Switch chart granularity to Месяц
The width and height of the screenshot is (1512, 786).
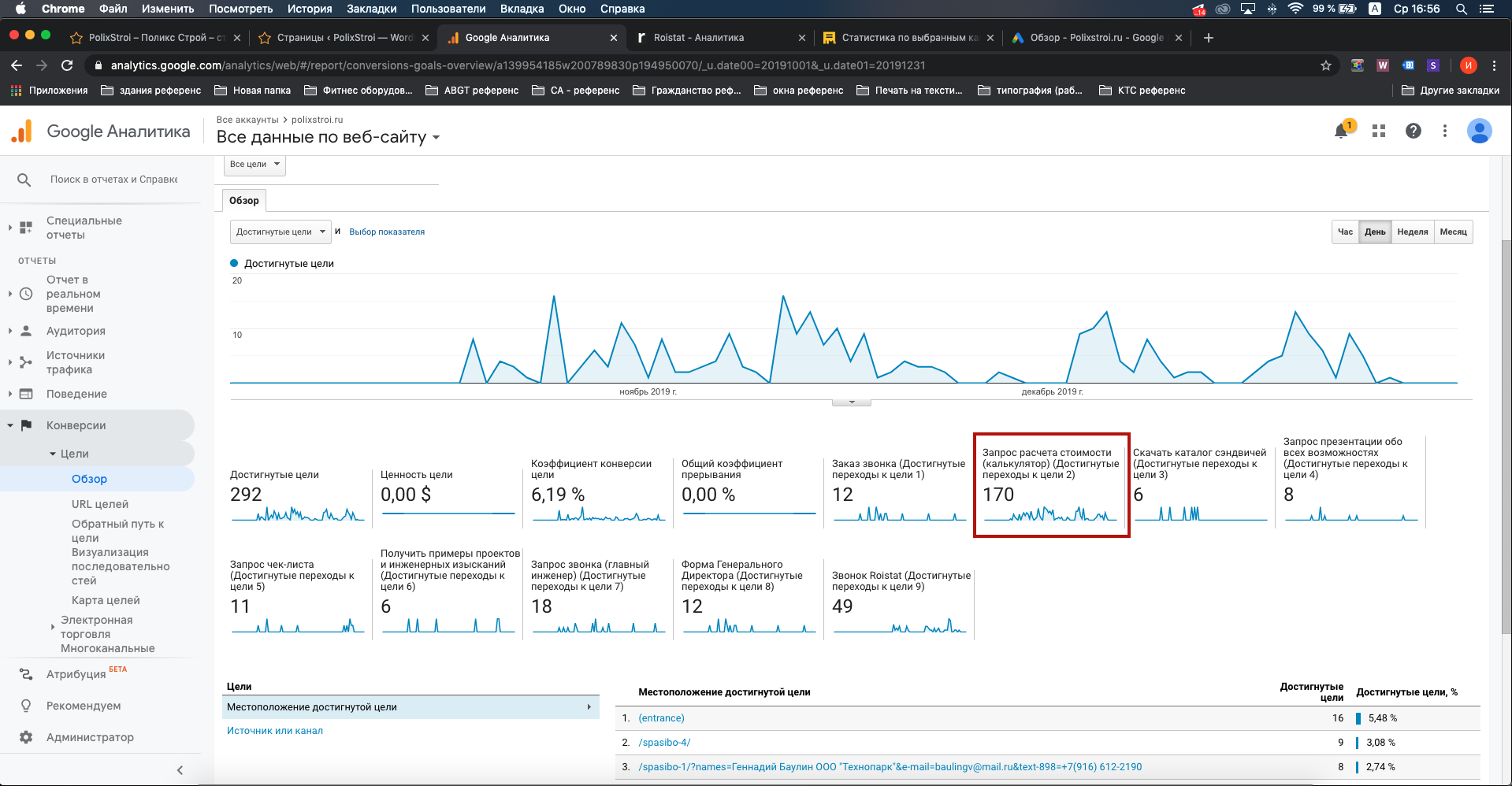(1453, 232)
